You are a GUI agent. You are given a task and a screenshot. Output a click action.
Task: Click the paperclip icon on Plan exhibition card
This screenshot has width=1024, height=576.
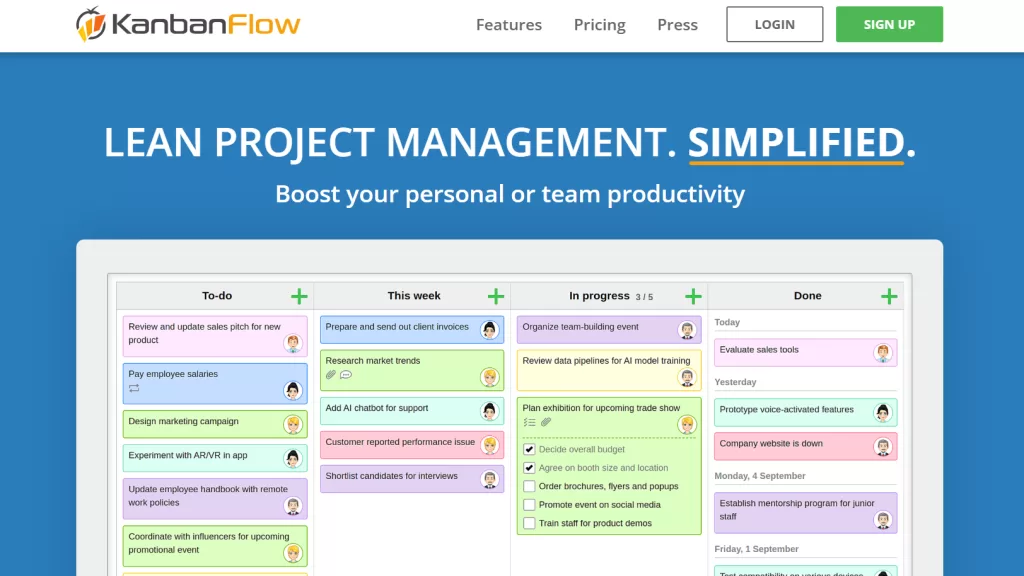click(544, 421)
